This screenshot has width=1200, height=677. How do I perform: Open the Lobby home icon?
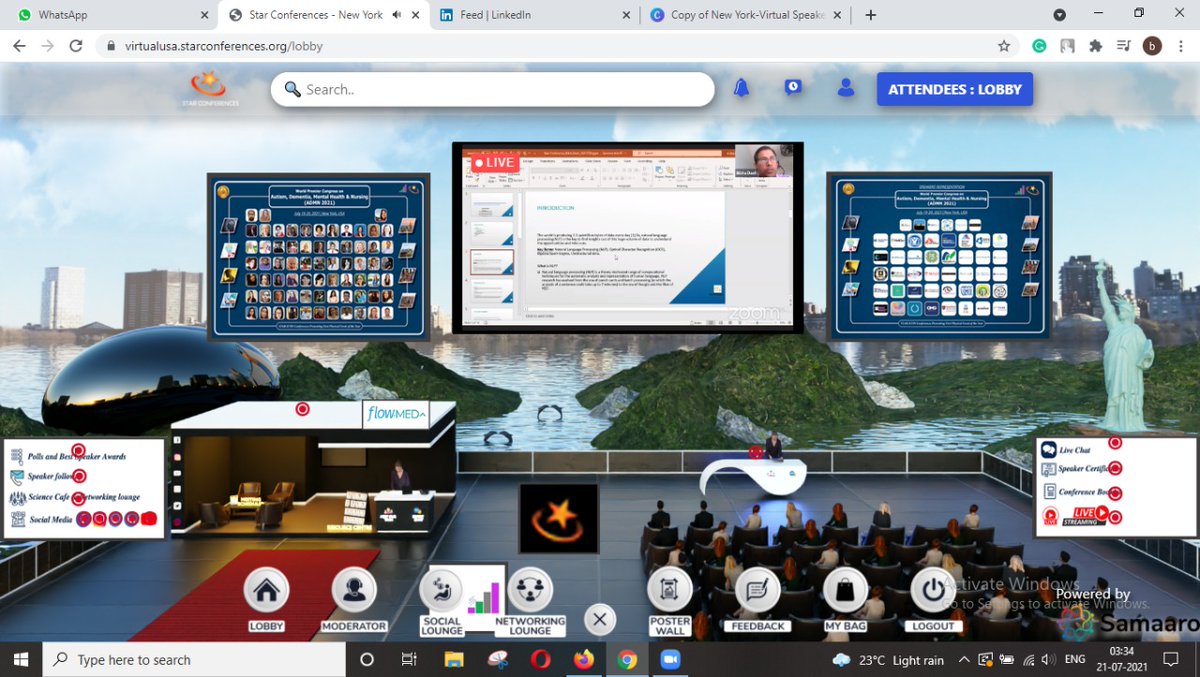266,590
